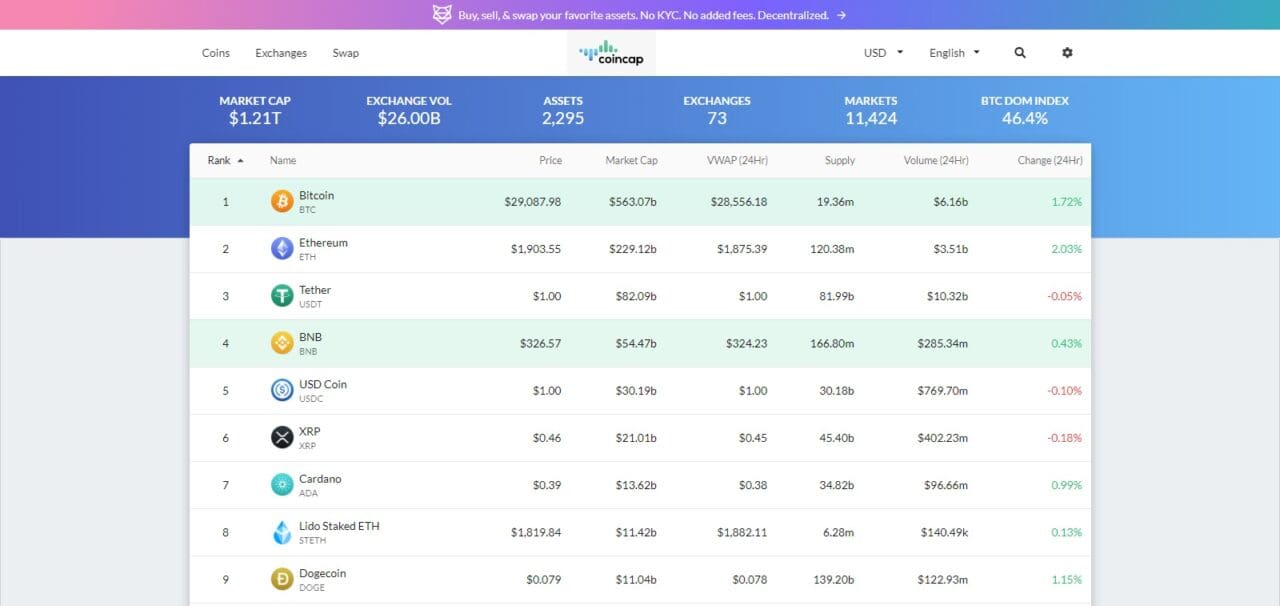Viewport: 1280px width, 606px height.
Task: Click Tether change -0.05%
Action: pyautogui.click(x=1065, y=296)
